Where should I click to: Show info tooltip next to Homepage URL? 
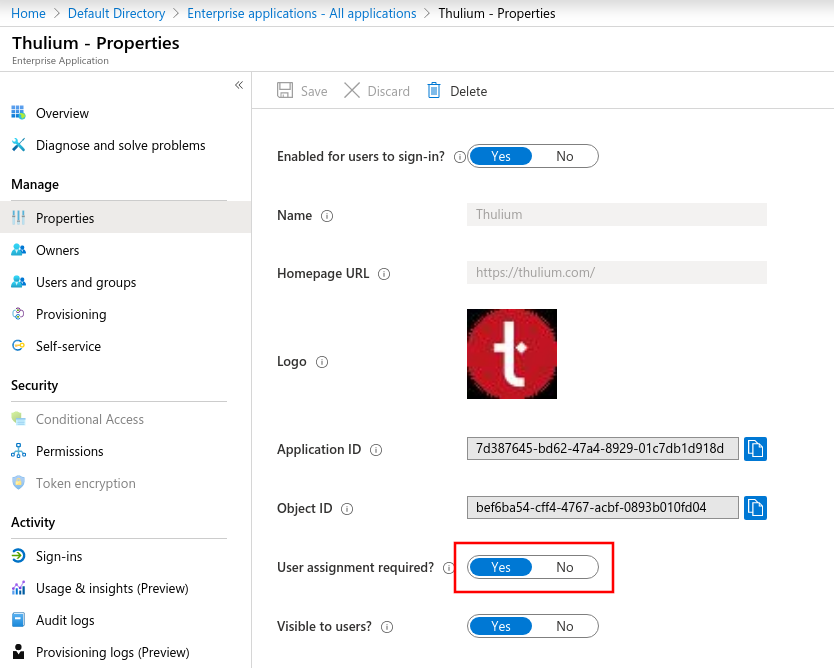384,274
